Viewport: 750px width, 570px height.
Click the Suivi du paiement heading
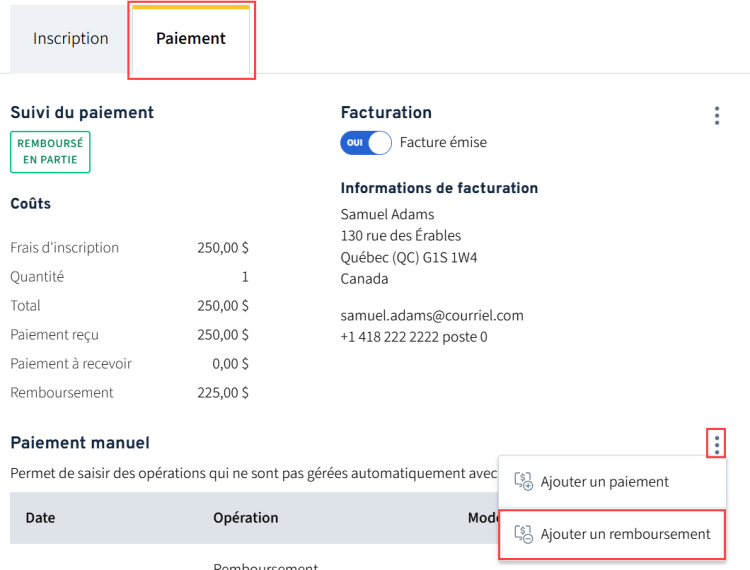click(x=82, y=113)
